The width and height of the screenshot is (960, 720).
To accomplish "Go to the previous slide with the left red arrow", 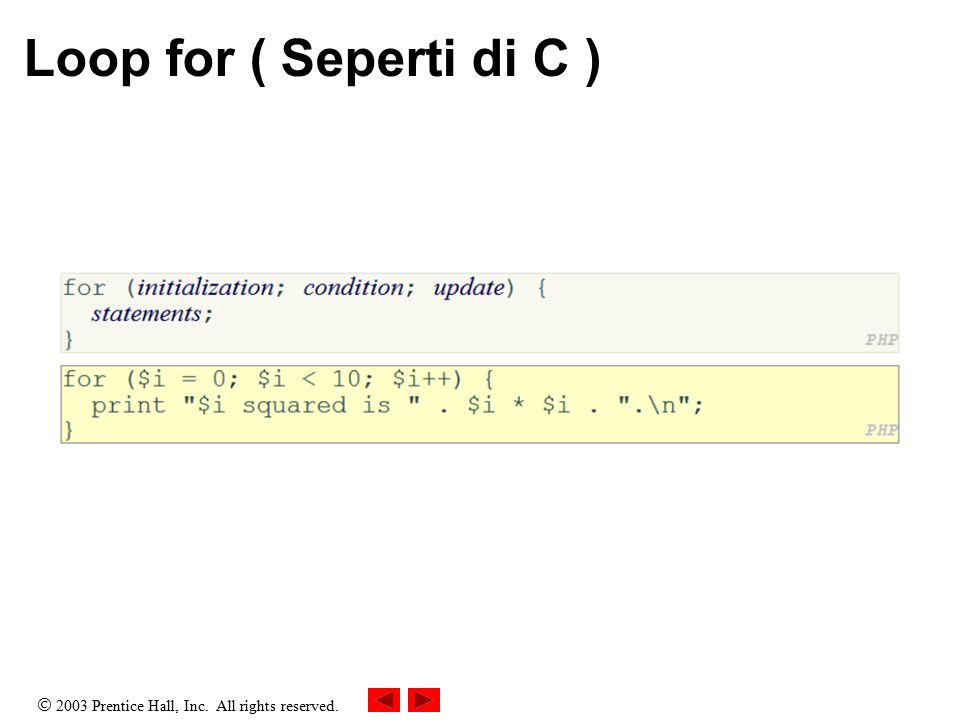I will 384,700.
